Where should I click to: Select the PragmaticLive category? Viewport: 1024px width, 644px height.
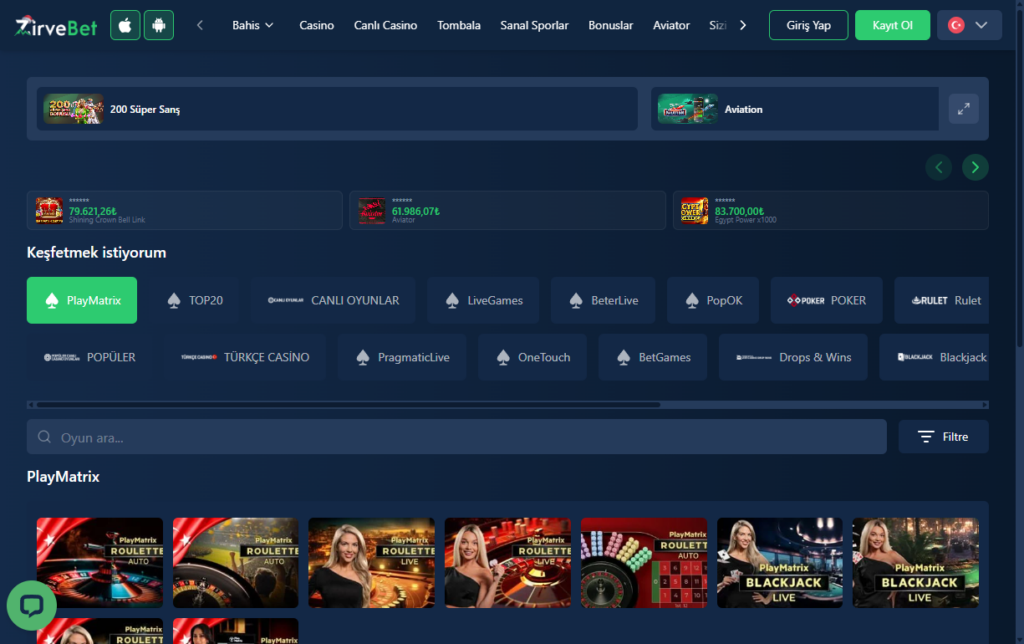(402, 357)
